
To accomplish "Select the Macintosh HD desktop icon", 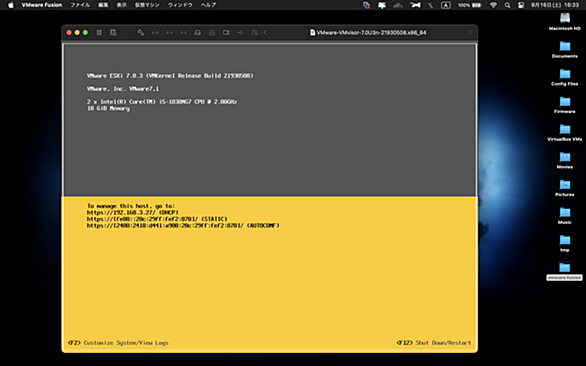I will point(565,22).
